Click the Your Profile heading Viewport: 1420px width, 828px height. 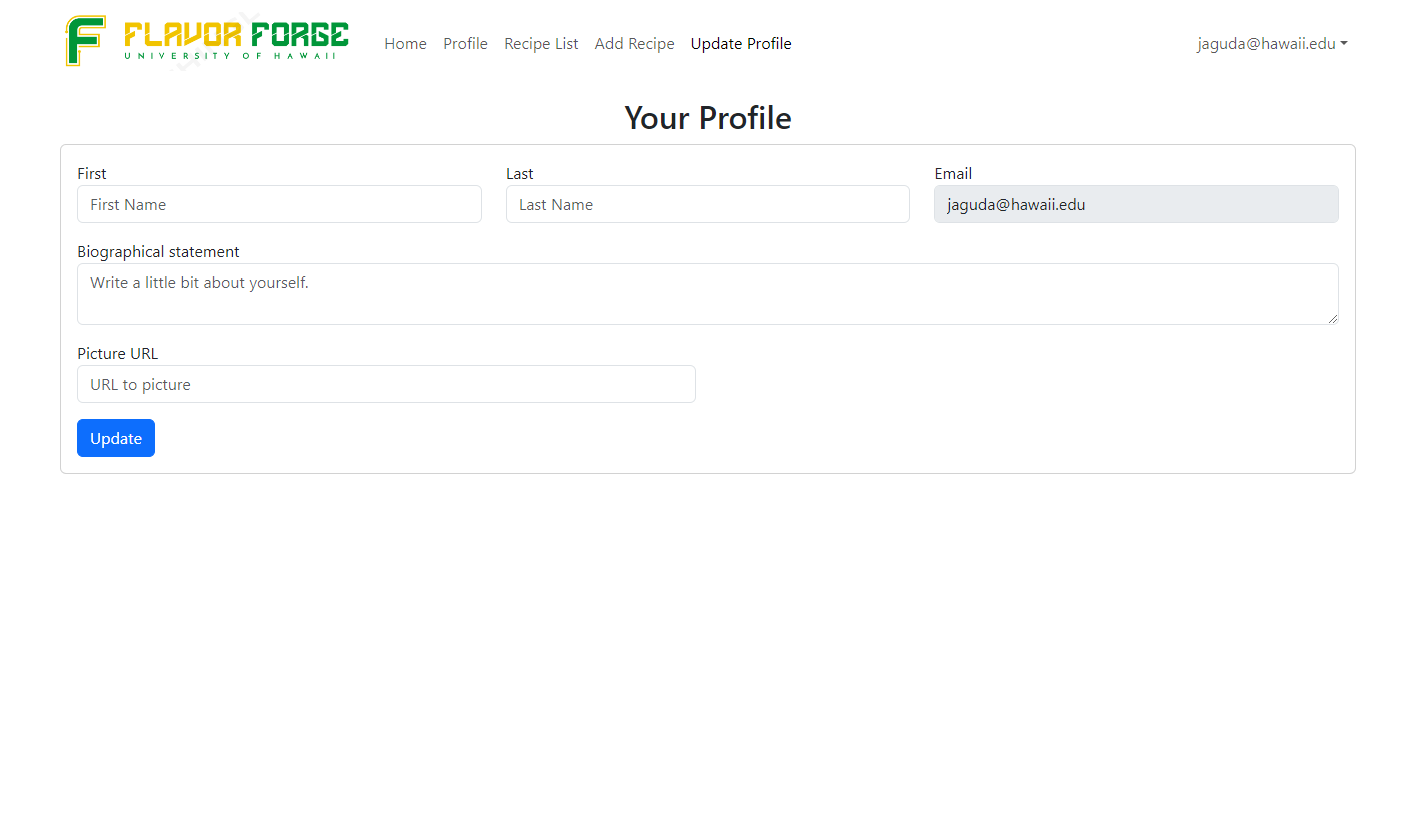click(708, 118)
